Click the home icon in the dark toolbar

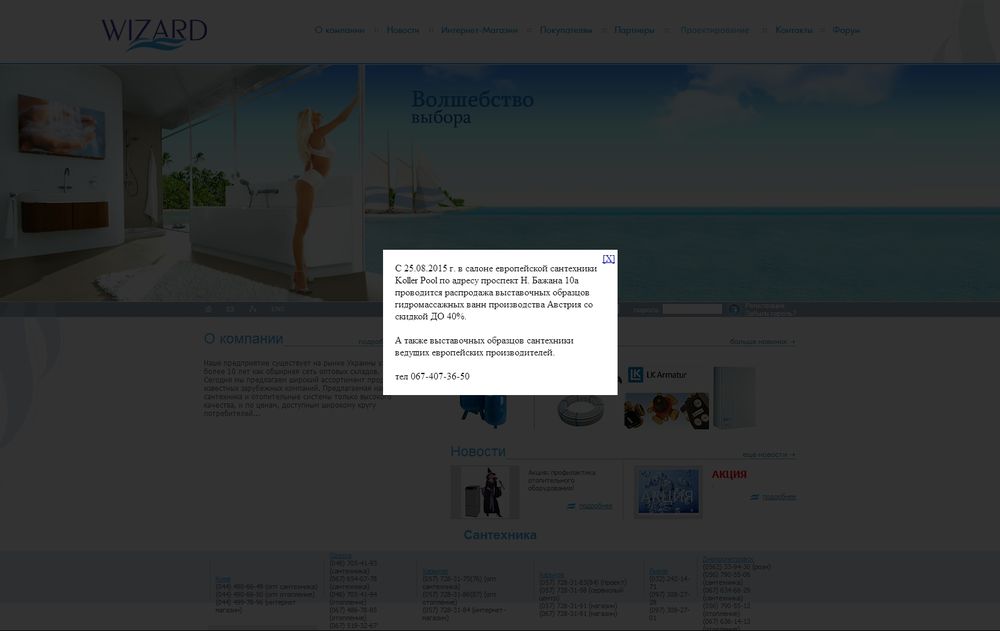coord(209,309)
